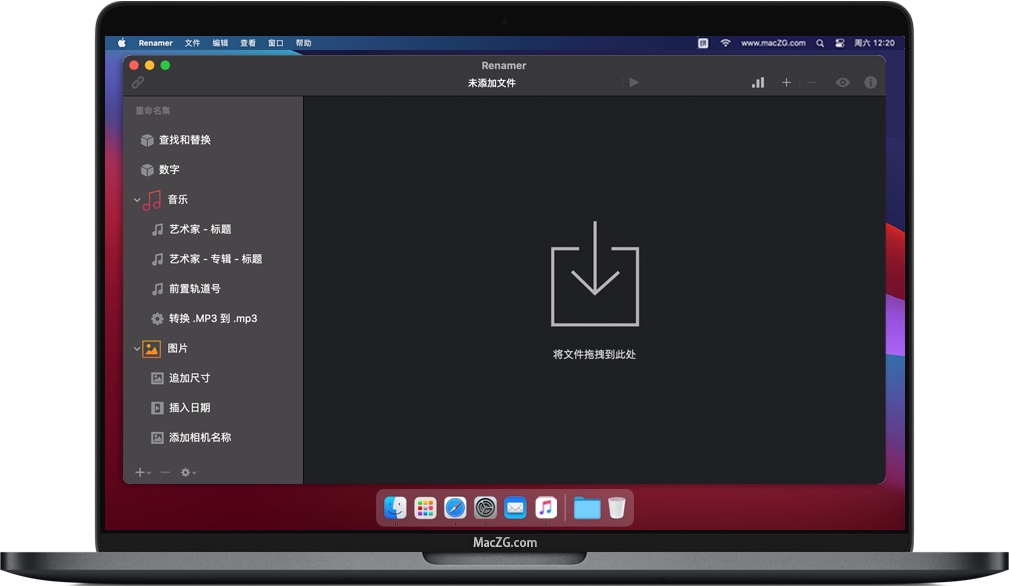Open the info inspector icon
The height and width of the screenshot is (586, 1009).
point(870,83)
